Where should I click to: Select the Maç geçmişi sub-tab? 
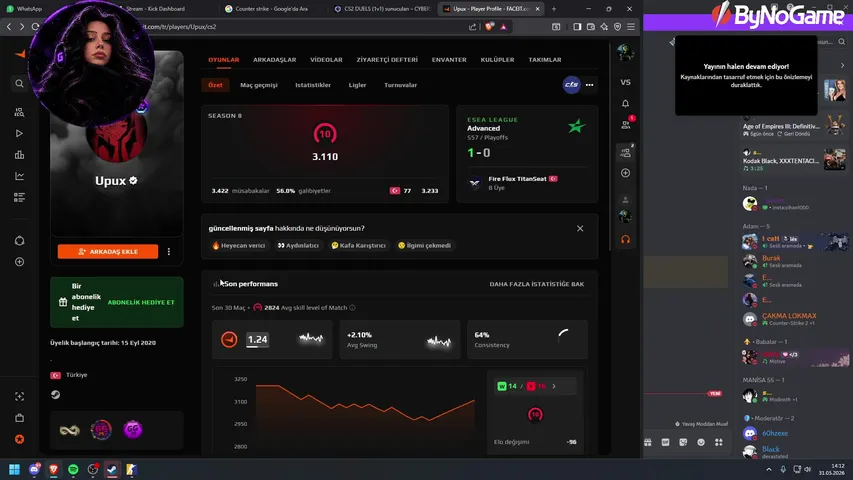pyautogui.click(x=259, y=85)
